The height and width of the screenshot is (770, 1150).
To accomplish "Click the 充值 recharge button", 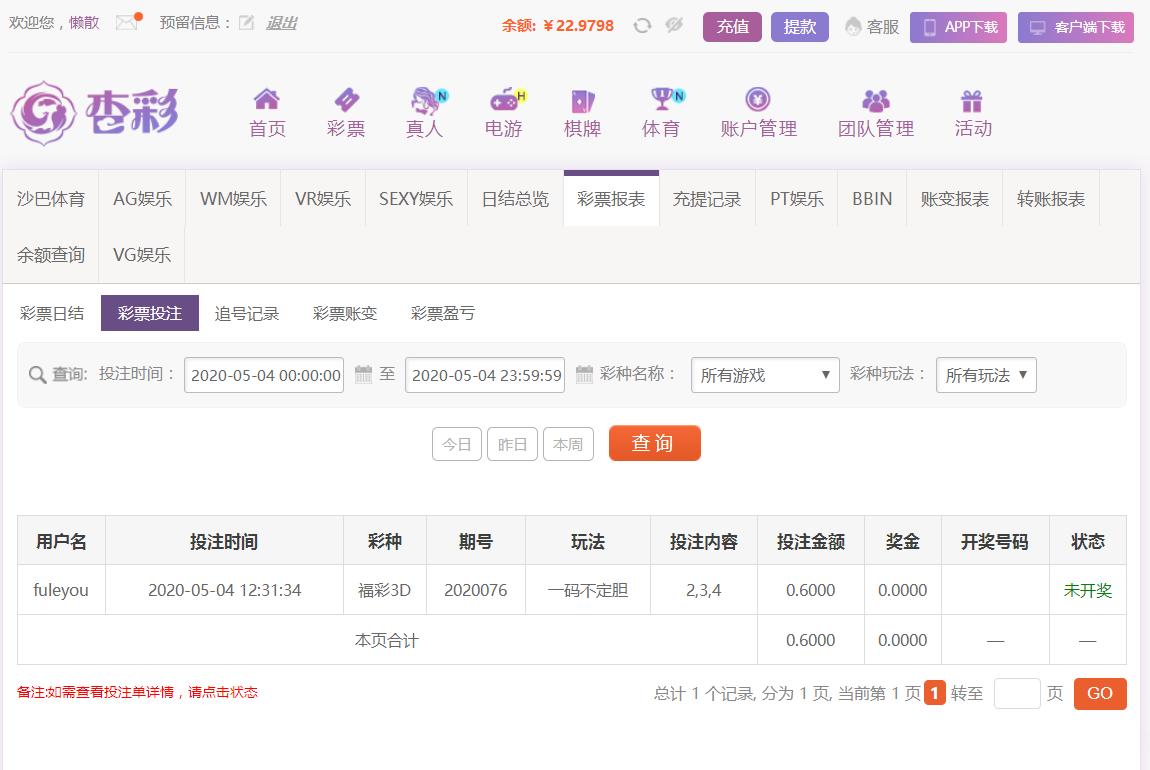I will pos(732,27).
